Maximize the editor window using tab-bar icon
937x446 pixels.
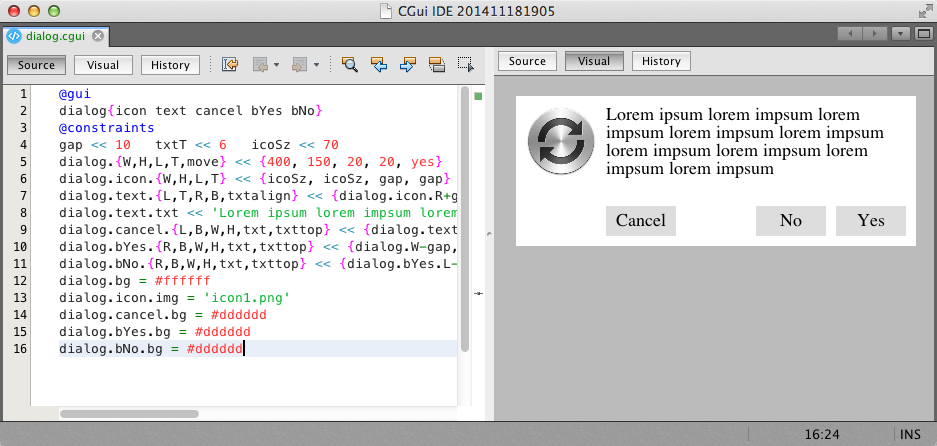[925, 34]
